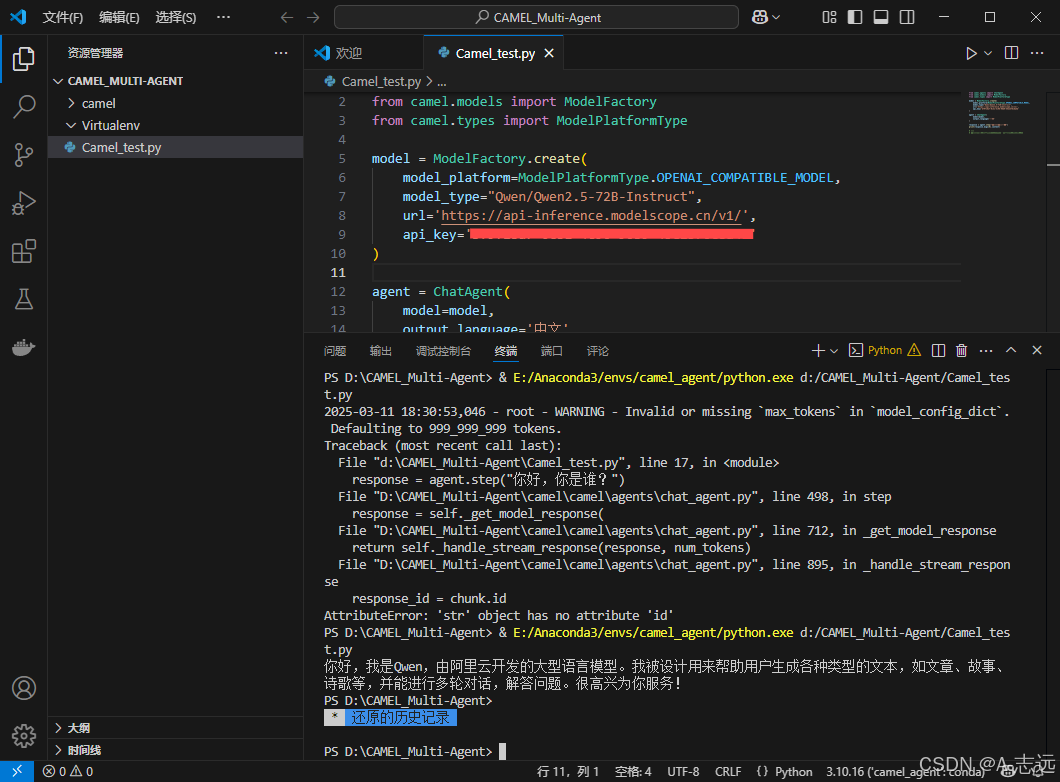Open the 编辑(E) menu

coord(119,18)
